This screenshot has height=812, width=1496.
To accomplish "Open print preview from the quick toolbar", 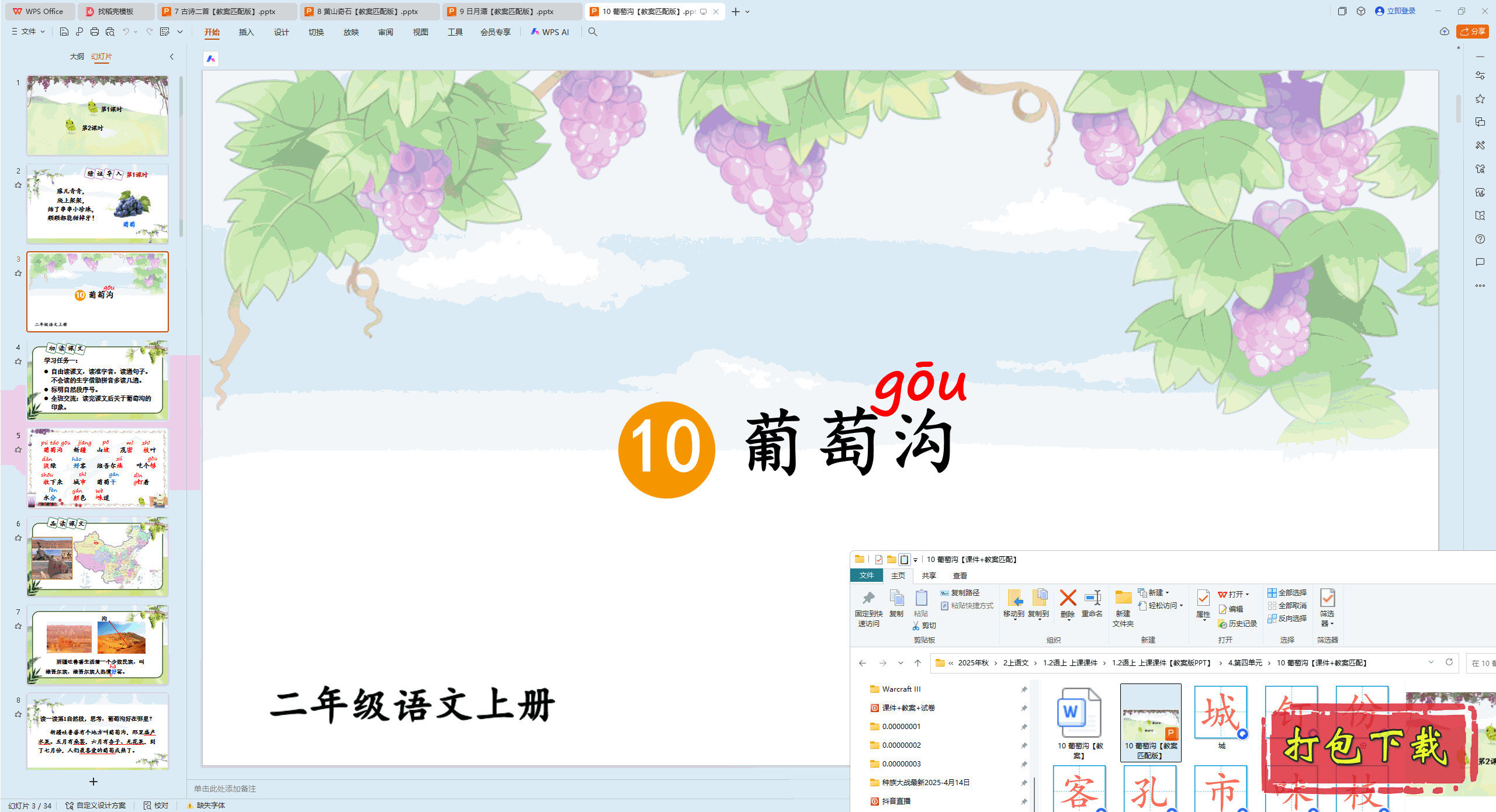I will pyautogui.click(x=110, y=32).
